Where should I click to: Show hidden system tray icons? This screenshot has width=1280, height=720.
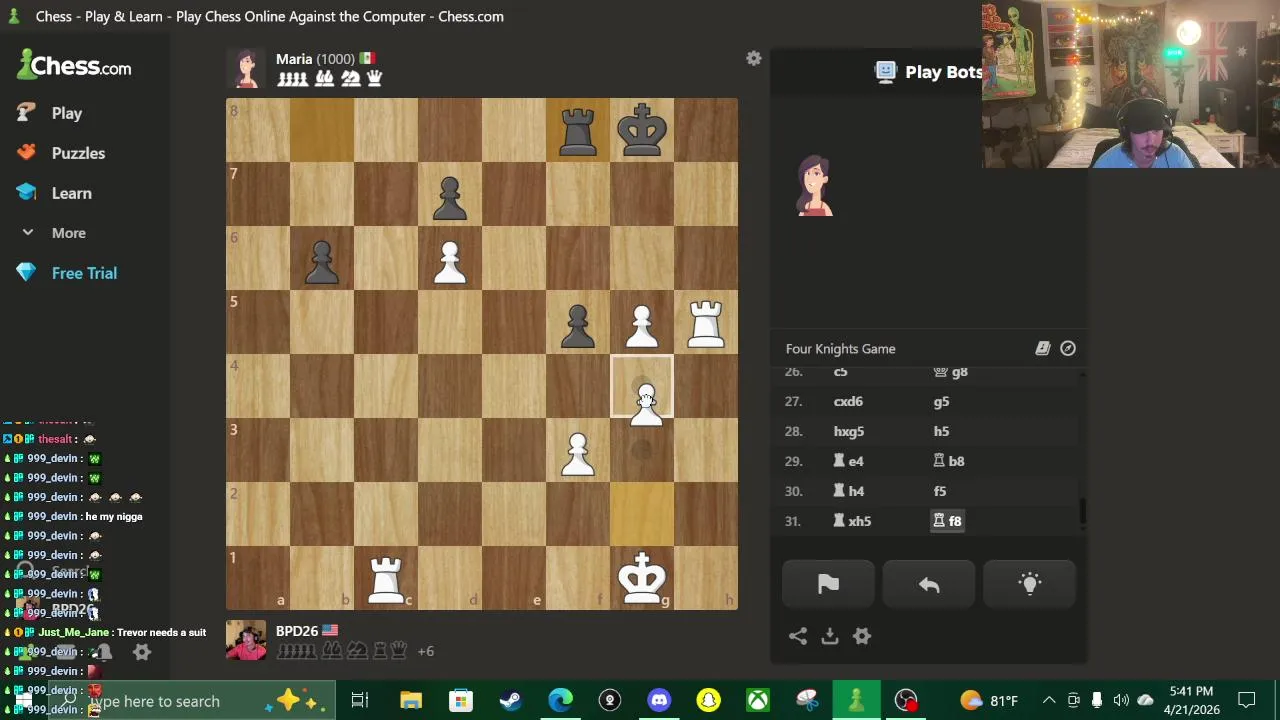[x=1049, y=700]
